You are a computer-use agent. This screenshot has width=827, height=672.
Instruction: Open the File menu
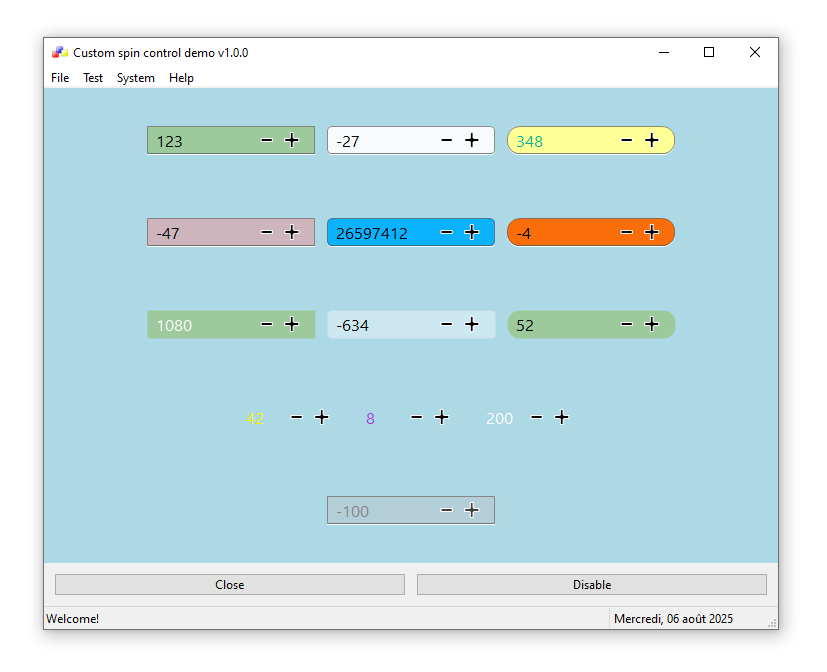tap(60, 78)
